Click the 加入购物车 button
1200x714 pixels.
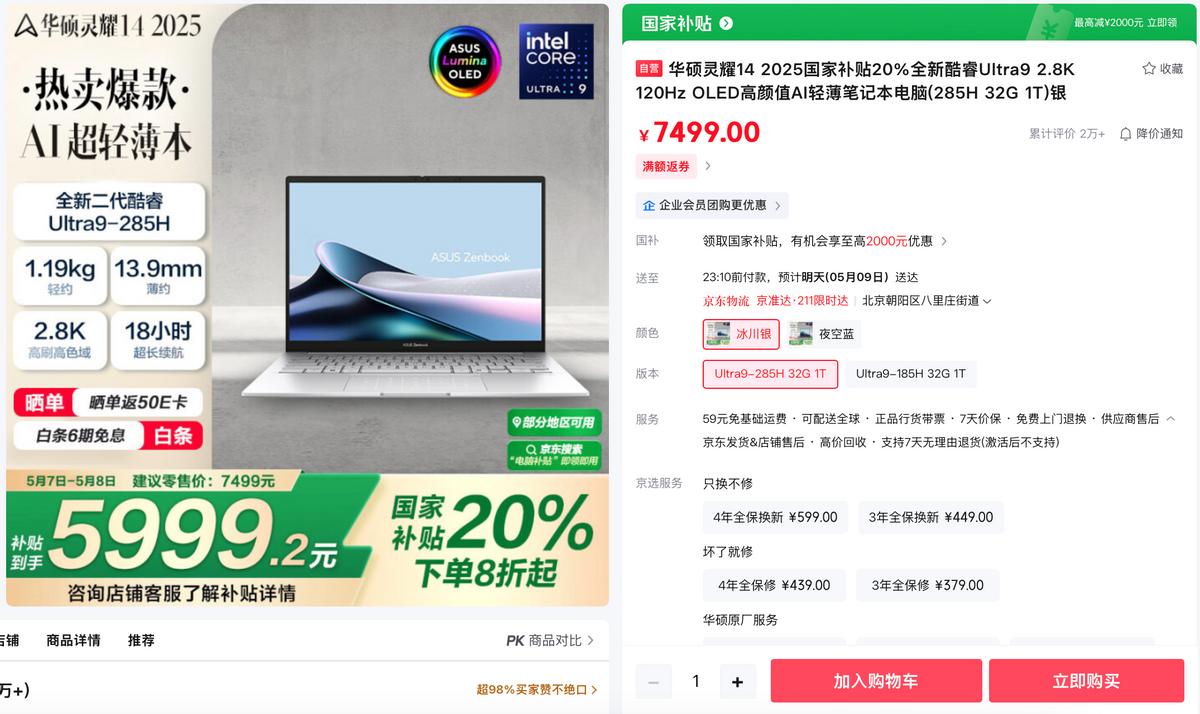click(876, 681)
